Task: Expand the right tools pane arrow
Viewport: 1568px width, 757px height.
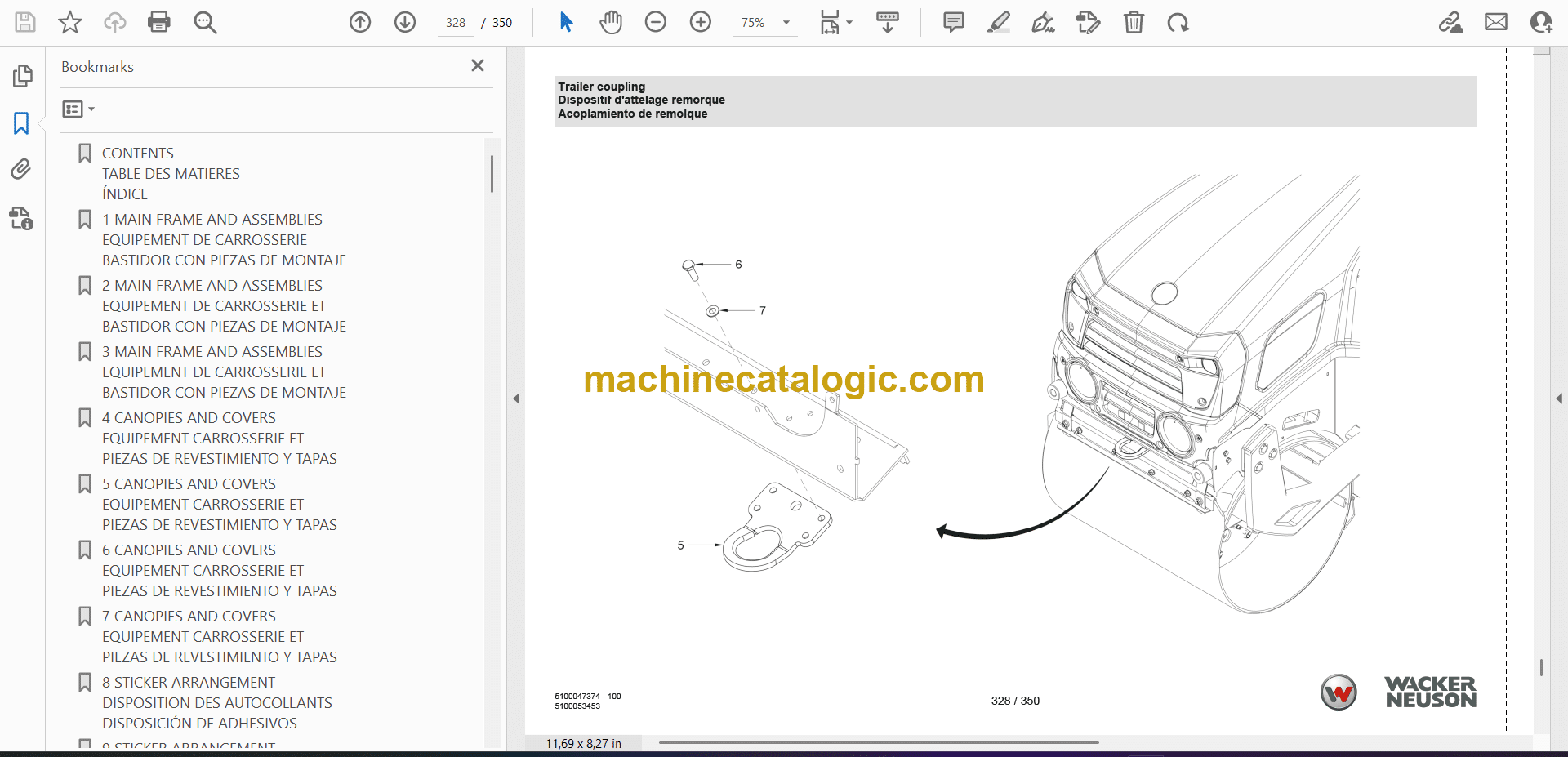Action: point(1559,399)
